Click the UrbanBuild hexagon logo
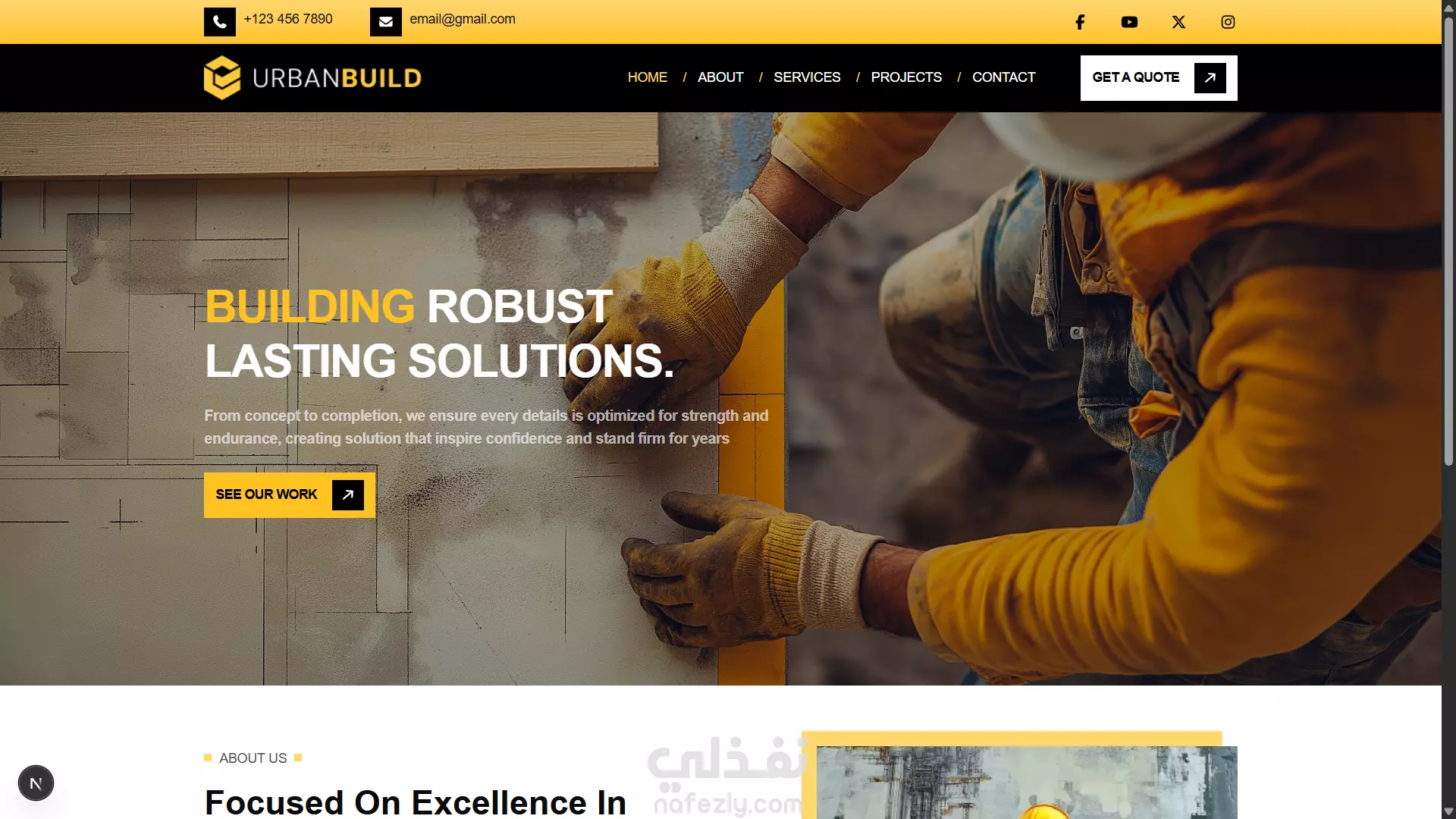Image resolution: width=1456 pixels, height=819 pixels. [222, 77]
